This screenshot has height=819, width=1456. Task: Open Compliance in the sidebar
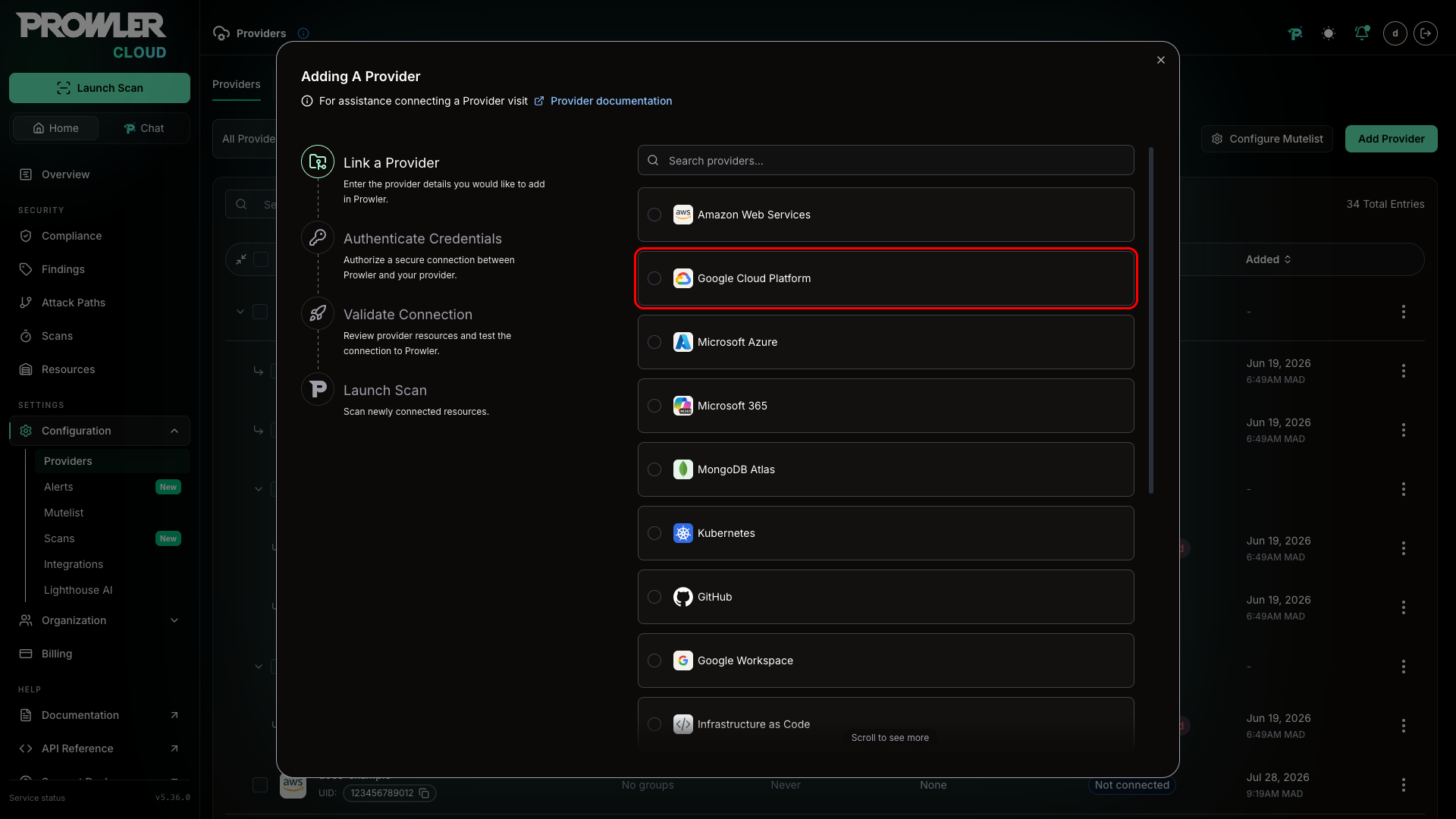pyautogui.click(x=99, y=236)
